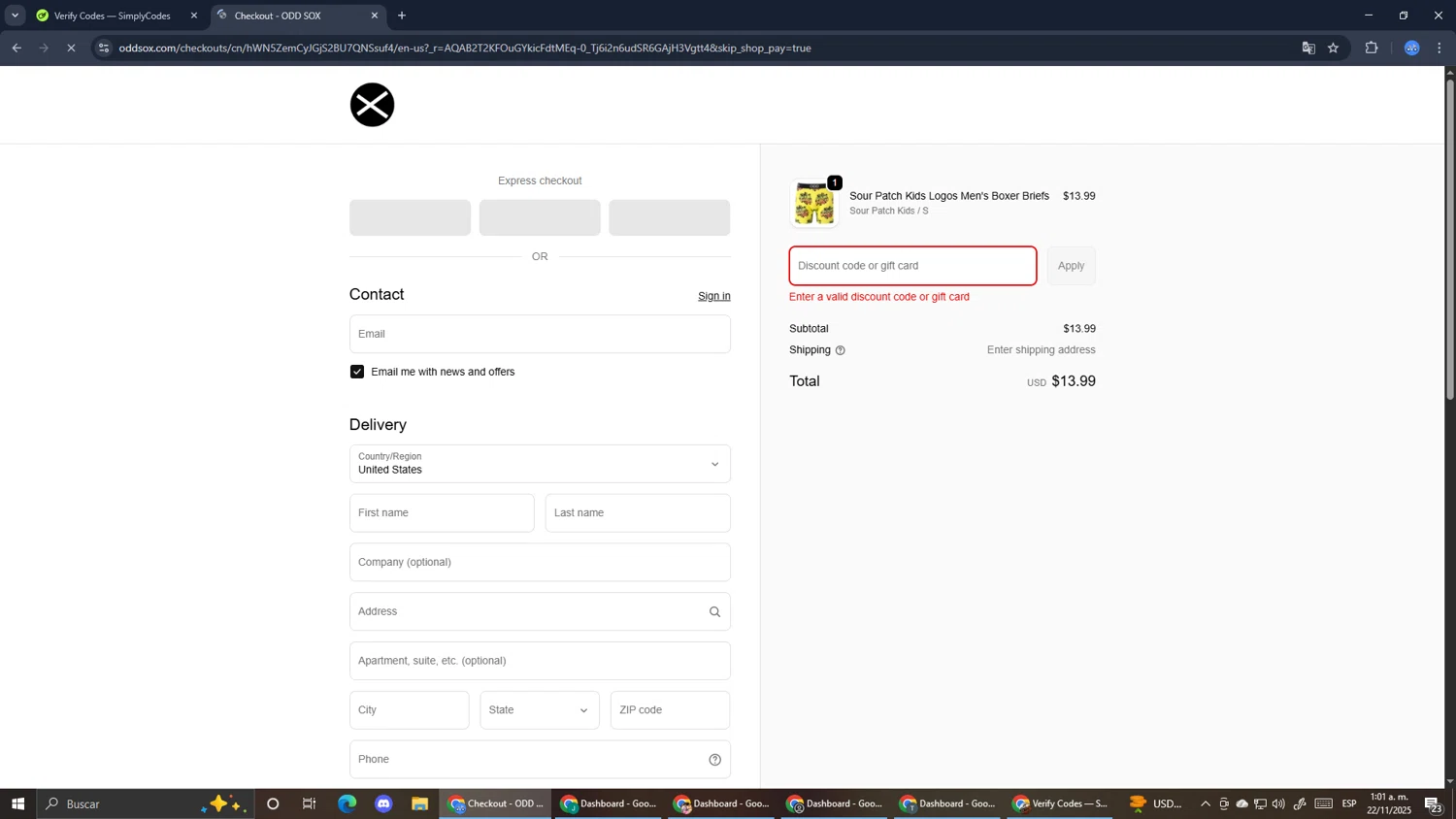Click the Last name field
The height and width of the screenshot is (819, 1456).
pos(638,513)
